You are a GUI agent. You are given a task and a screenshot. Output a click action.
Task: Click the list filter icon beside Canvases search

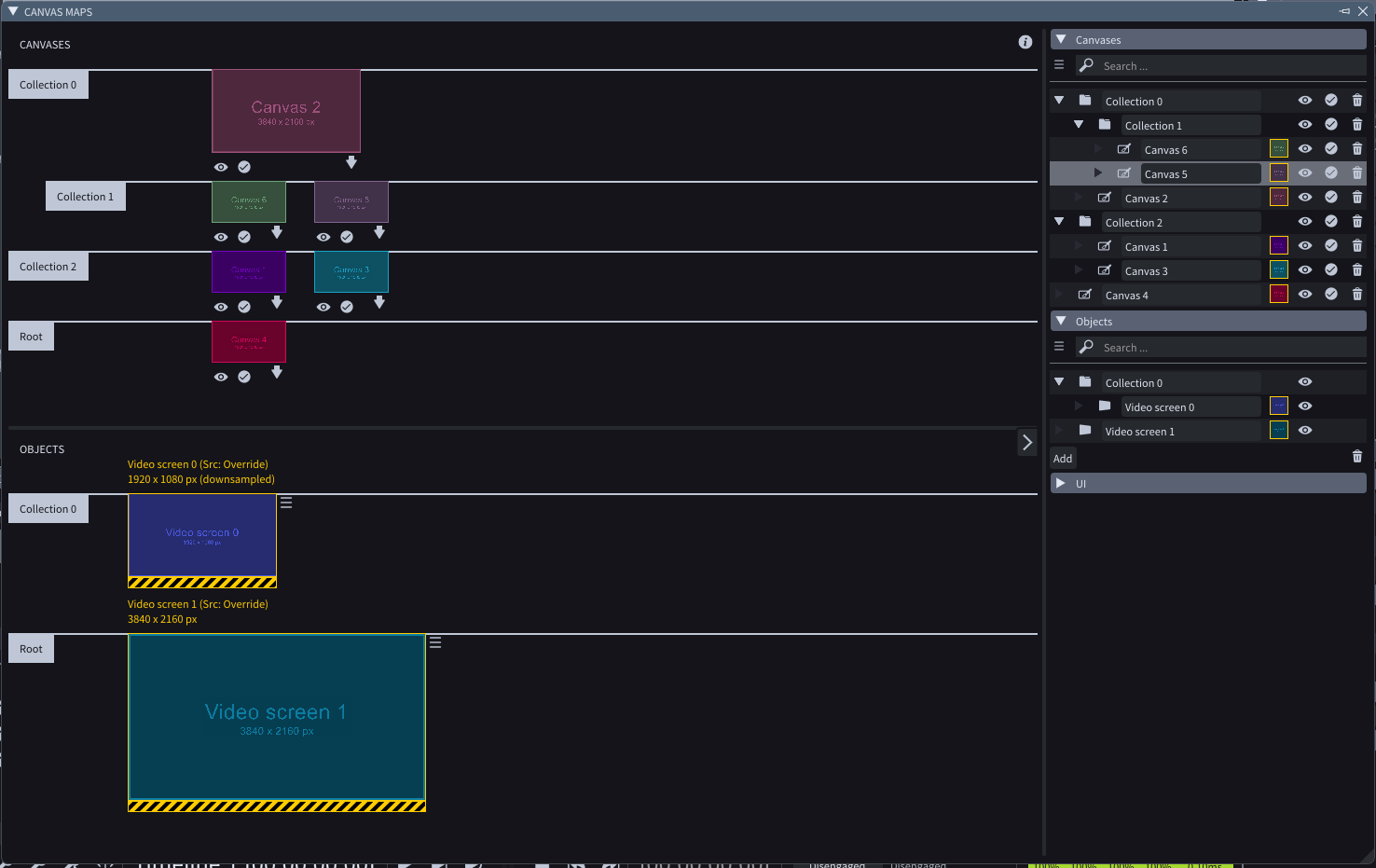point(1059,65)
